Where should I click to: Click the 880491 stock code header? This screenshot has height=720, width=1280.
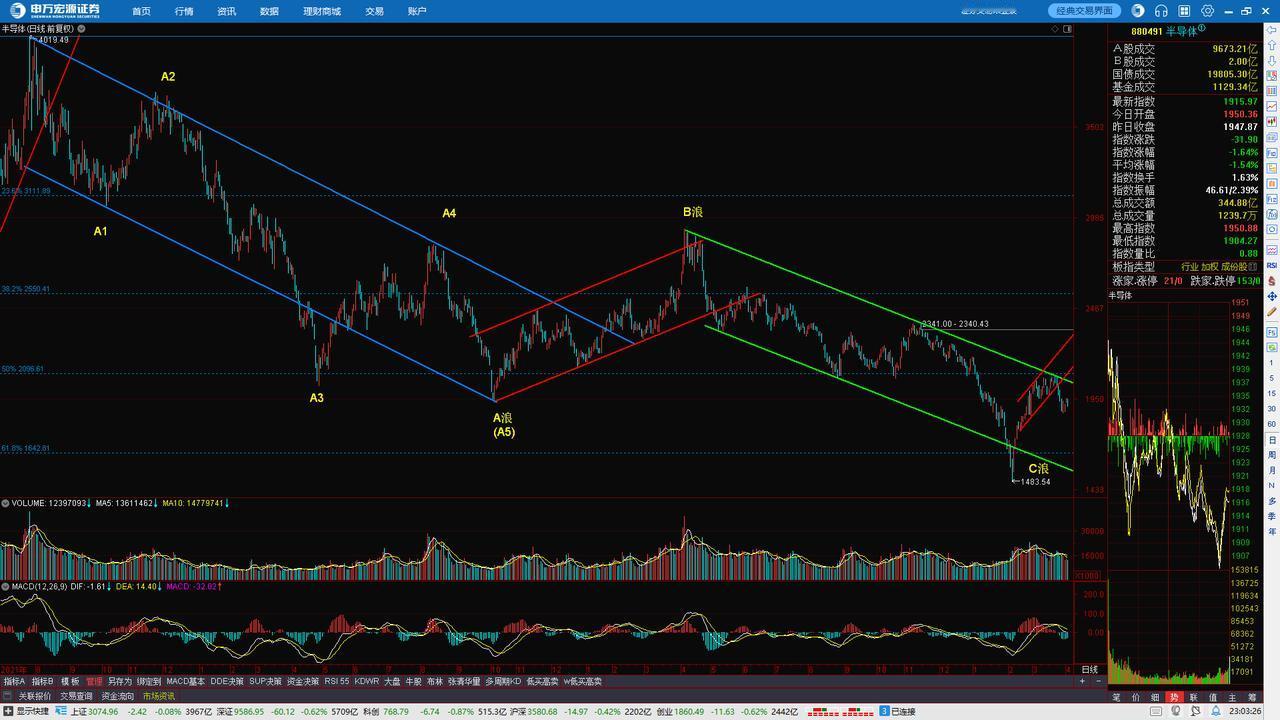tap(1147, 30)
